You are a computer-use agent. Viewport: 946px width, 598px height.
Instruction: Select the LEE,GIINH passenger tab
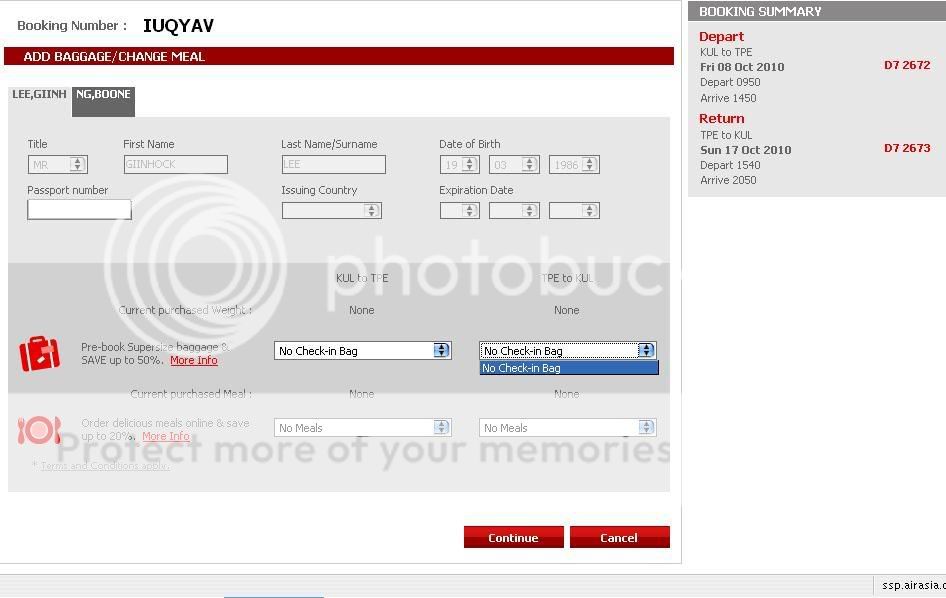click(x=39, y=95)
